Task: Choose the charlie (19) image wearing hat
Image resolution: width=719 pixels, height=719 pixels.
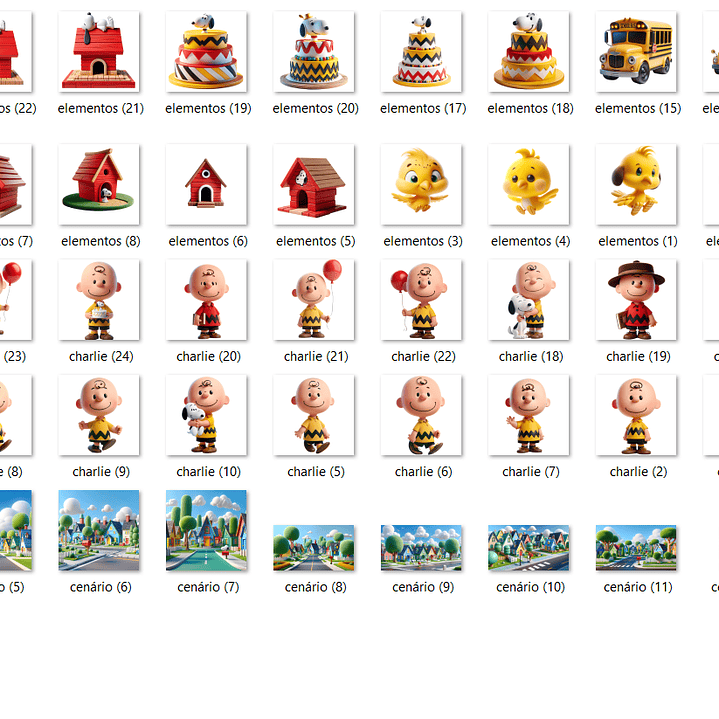Action: [636, 300]
